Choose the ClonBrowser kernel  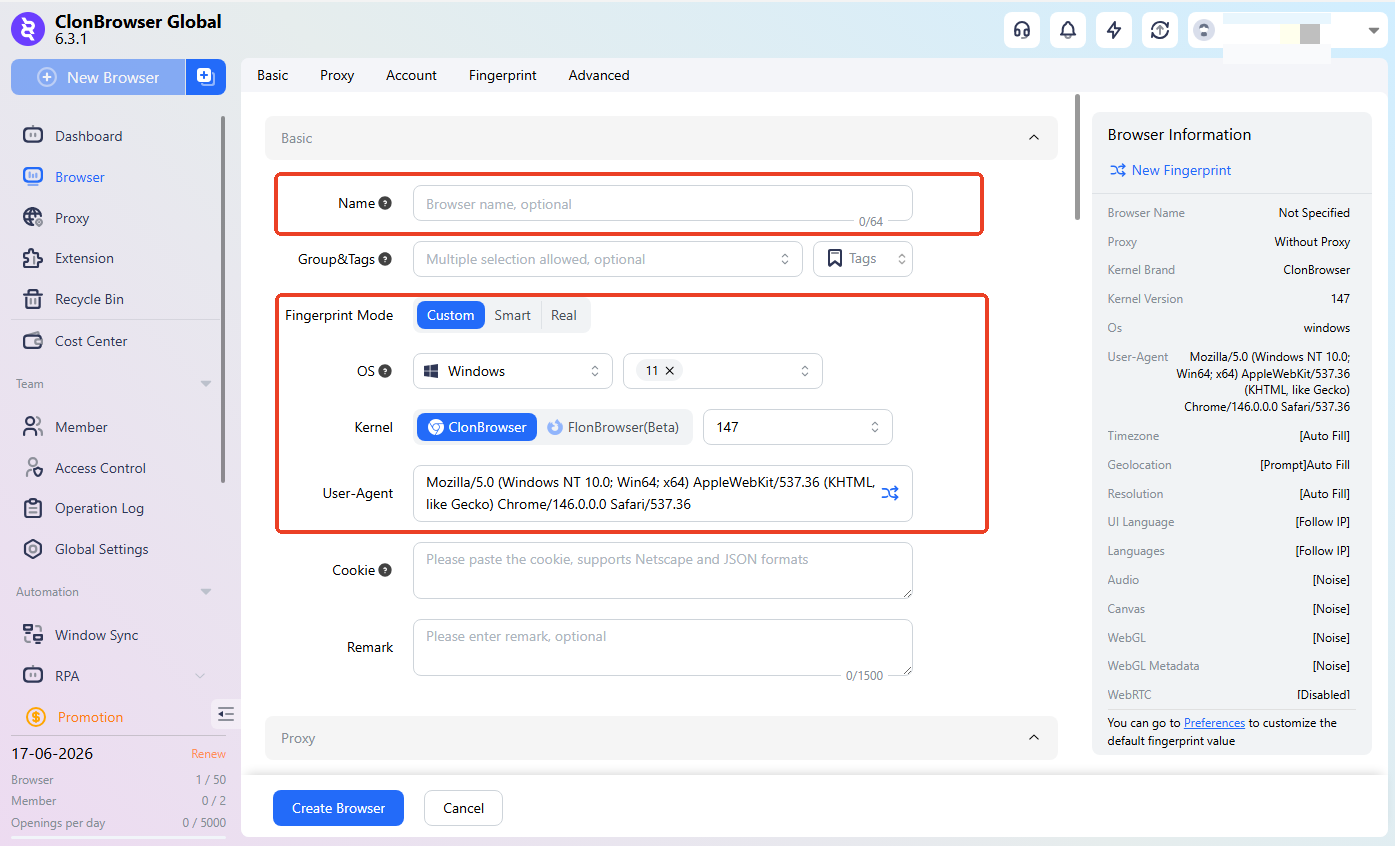point(477,427)
